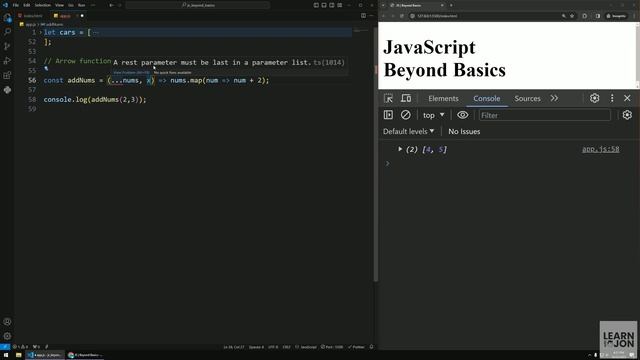
Task: Expand the folded cars array on line 1
Action: [40, 32]
